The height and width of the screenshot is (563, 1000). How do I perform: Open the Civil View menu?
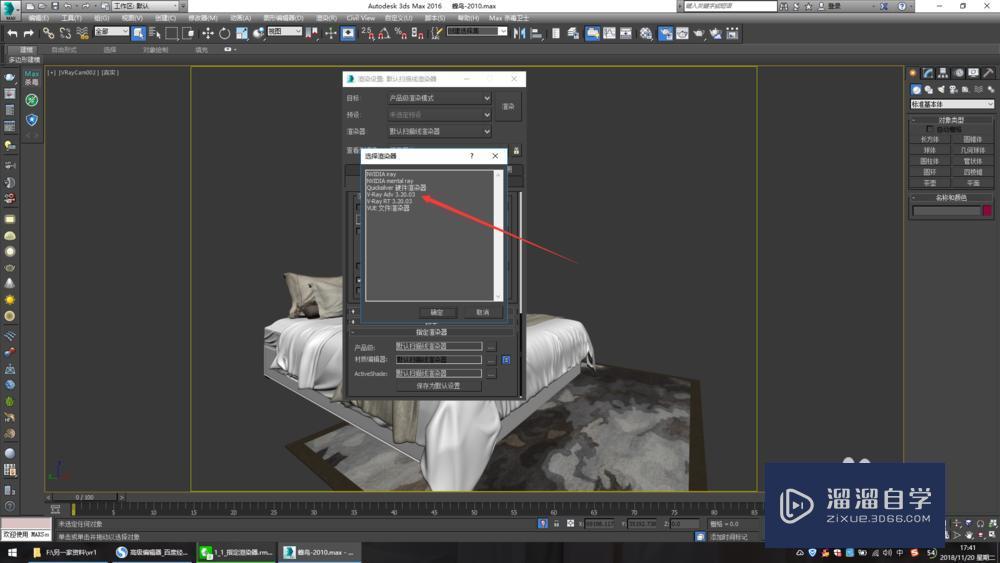pos(361,18)
